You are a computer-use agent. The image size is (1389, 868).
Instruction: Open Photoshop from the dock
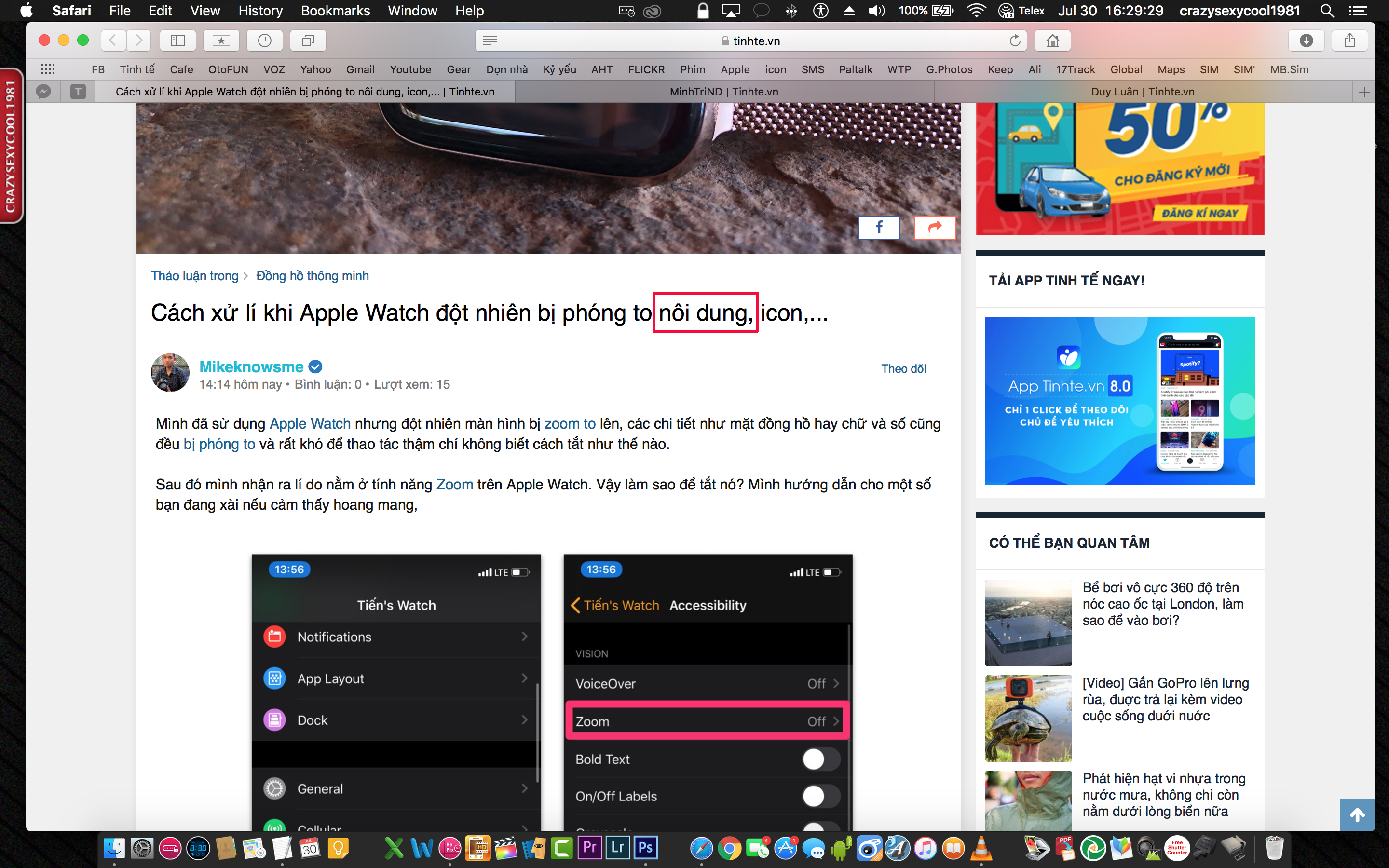(x=645, y=848)
